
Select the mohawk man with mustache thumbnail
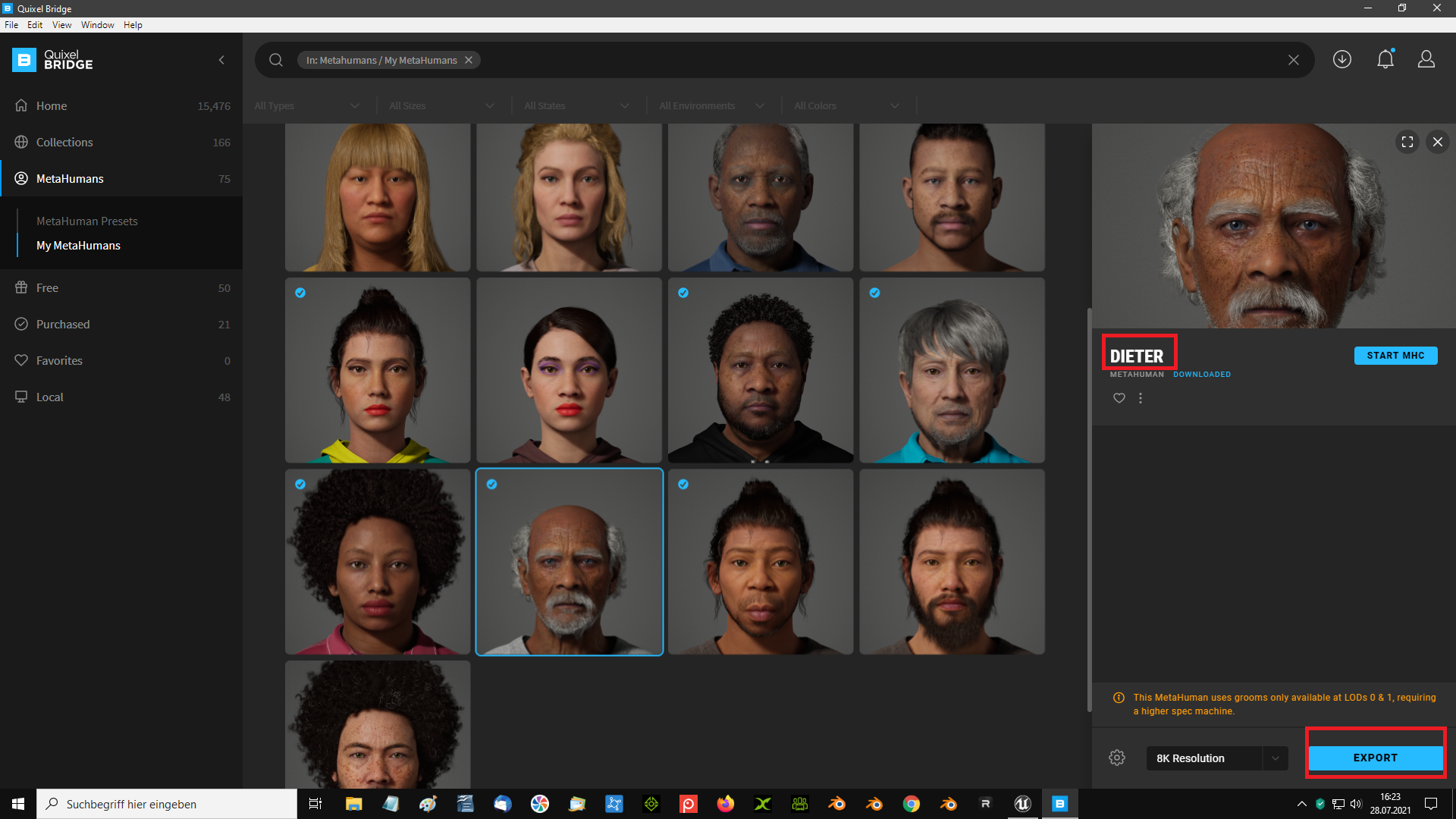point(952,198)
